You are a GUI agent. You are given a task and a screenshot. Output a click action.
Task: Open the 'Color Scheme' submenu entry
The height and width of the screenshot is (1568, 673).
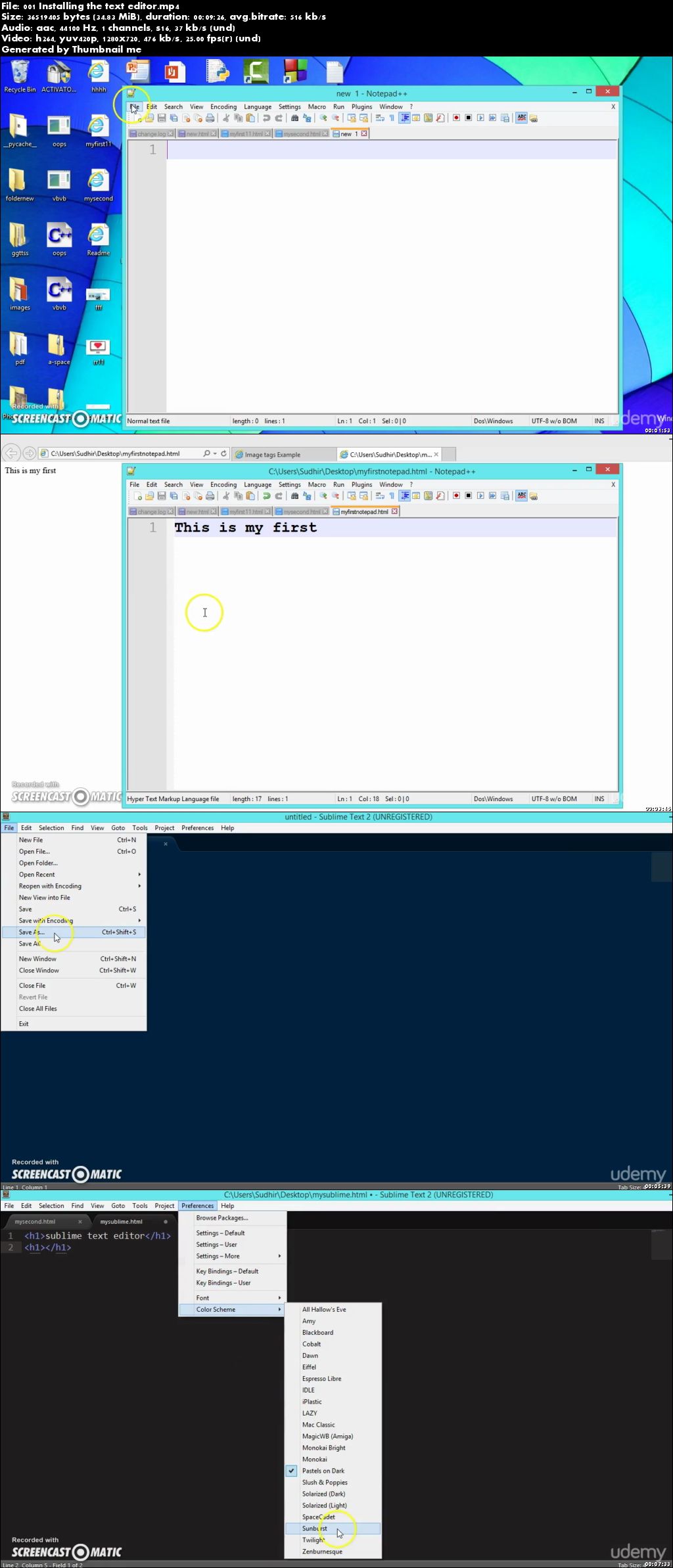click(233, 1310)
